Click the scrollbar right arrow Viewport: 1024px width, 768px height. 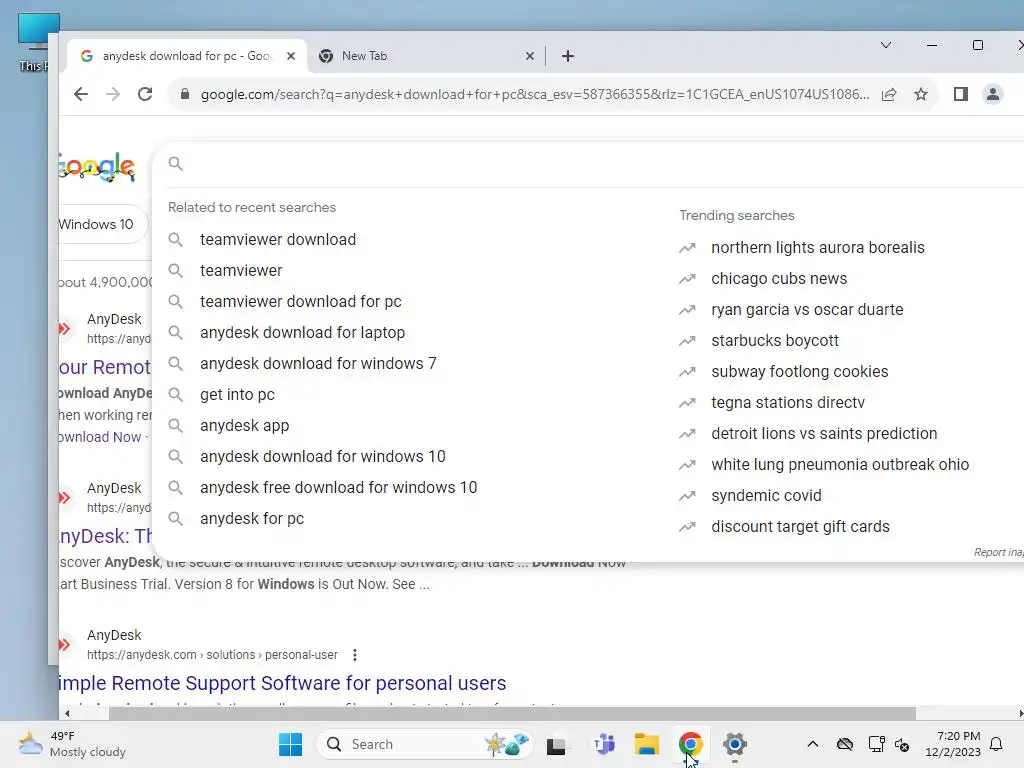click(x=1020, y=714)
